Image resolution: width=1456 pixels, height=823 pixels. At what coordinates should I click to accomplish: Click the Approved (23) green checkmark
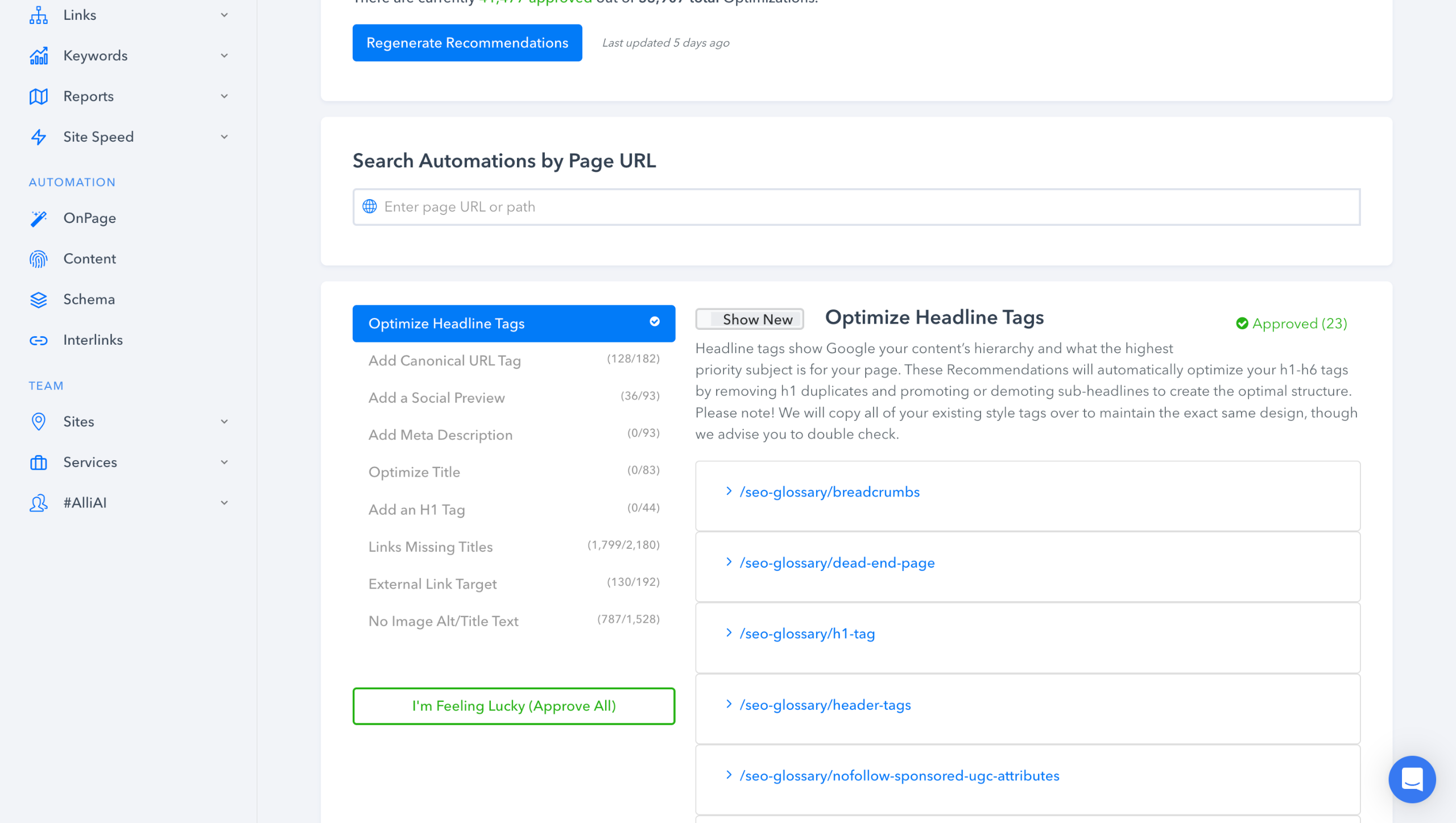tap(1242, 324)
